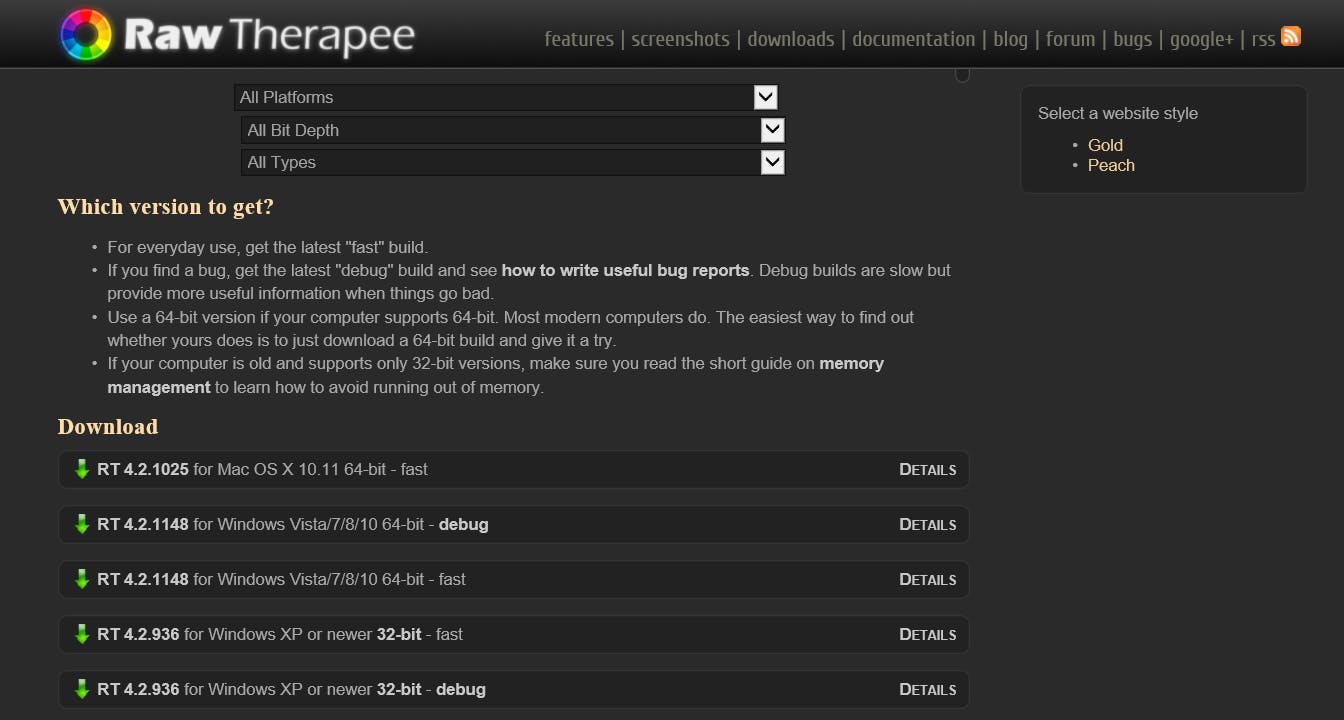
Task: Open the All Platforms dropdown
Action: pos(765,97)
